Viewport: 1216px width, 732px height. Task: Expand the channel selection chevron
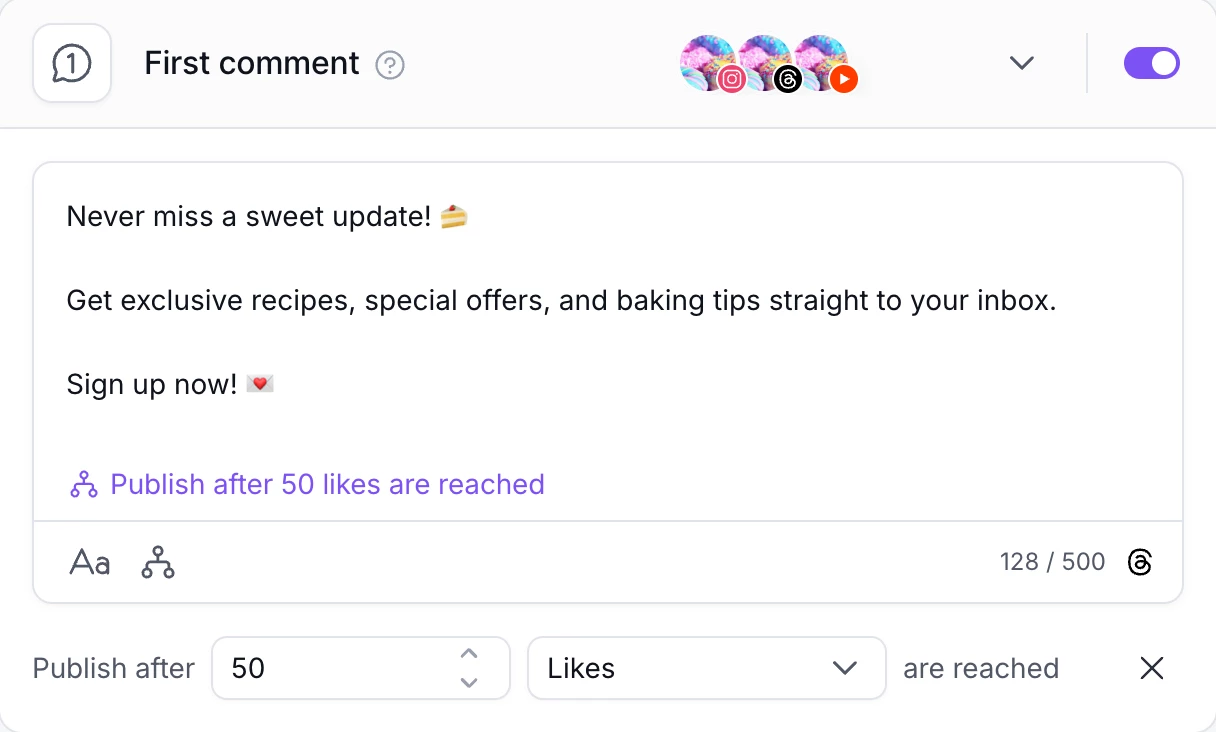[x=1021, y=62]
